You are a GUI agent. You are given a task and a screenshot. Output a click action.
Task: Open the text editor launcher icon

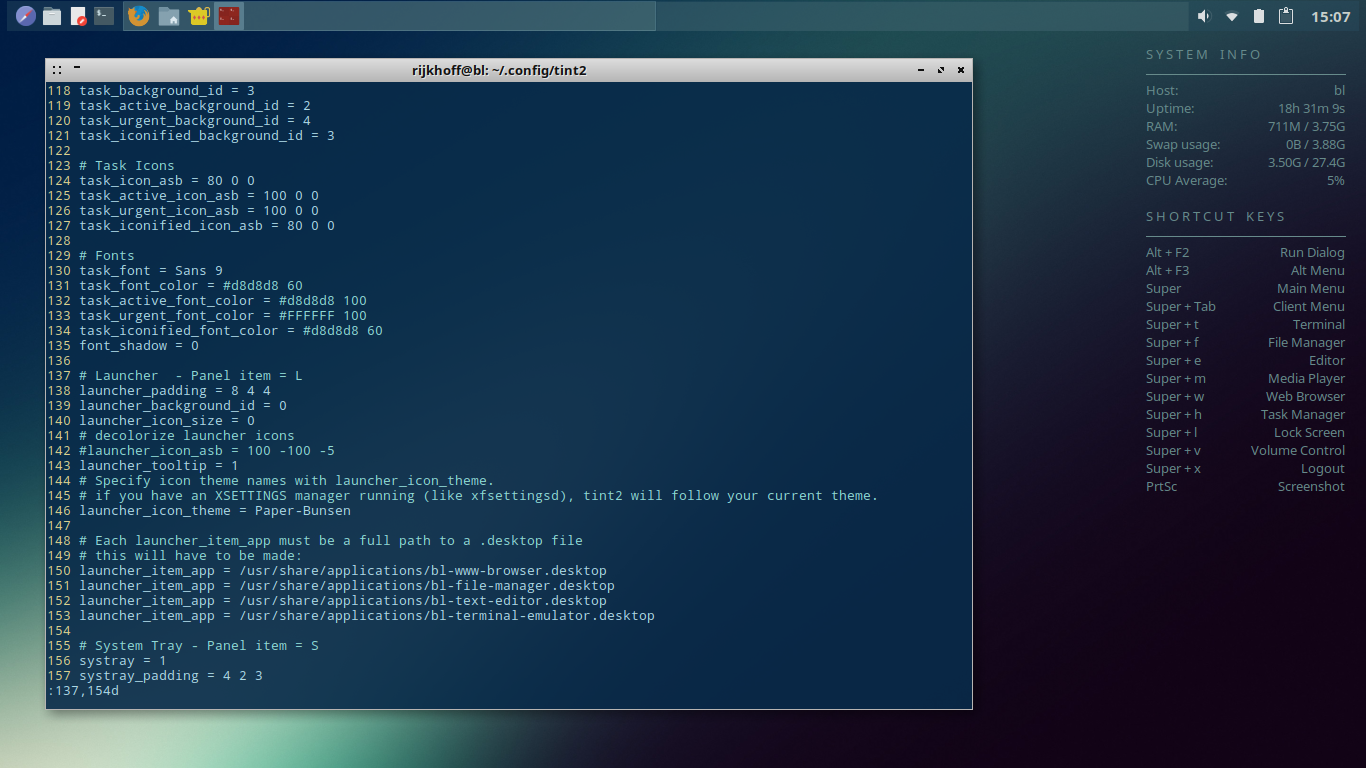pyautogui.click(x=78, y=16)
